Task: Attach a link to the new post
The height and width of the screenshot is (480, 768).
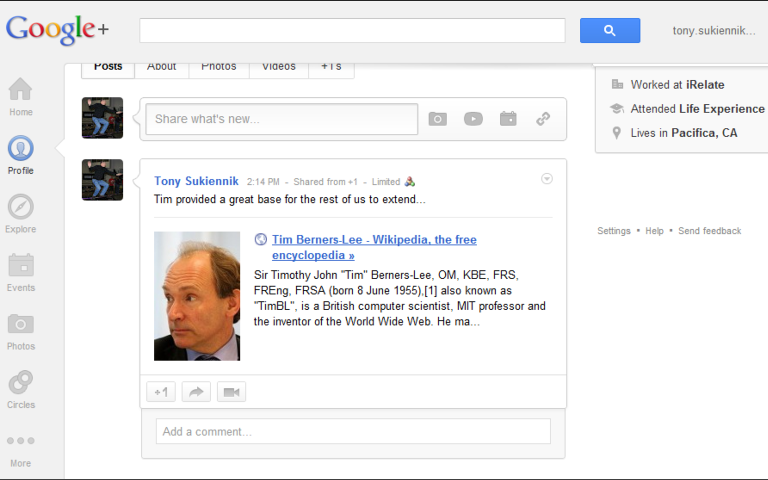Action: point(543,119)
